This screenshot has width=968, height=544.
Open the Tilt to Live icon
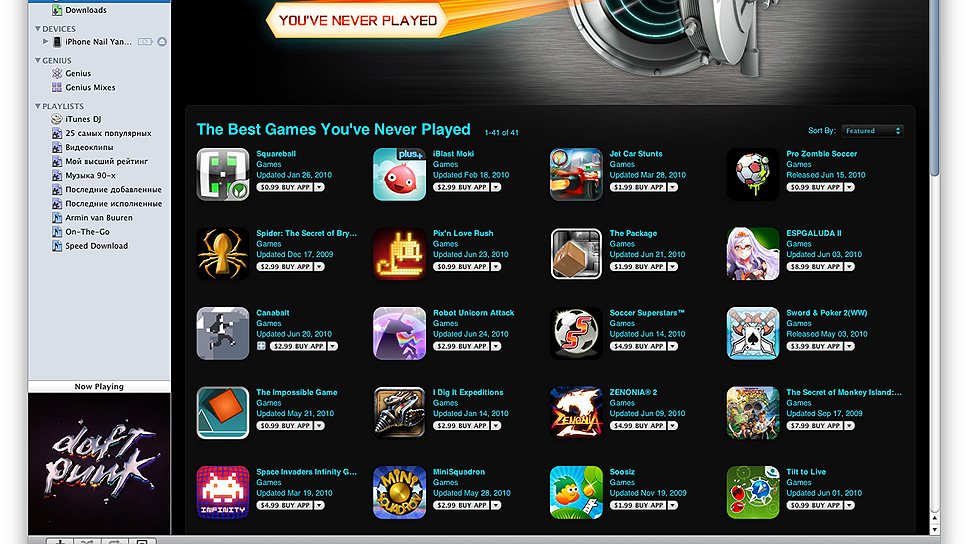point(753,493)
